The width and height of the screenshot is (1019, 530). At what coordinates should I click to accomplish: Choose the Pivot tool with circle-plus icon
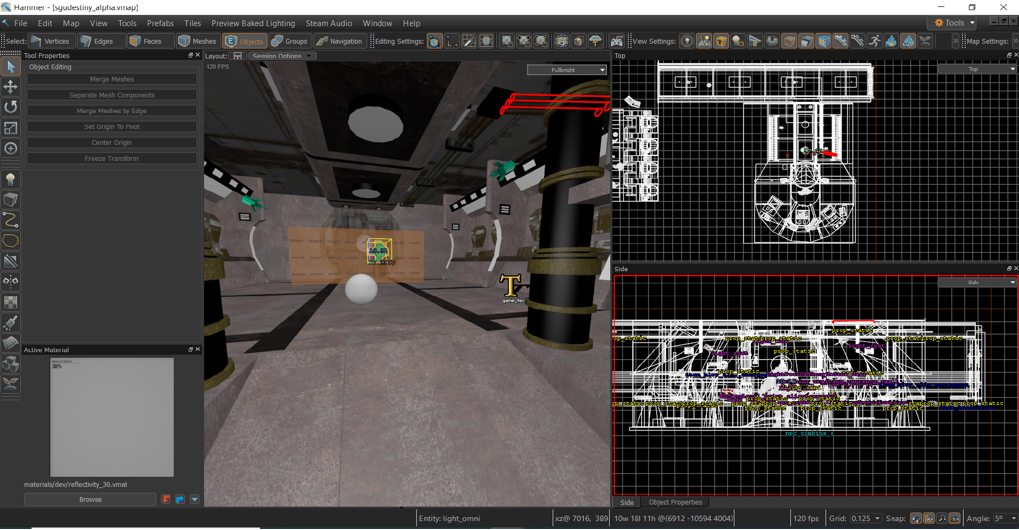tap(10, 148)
